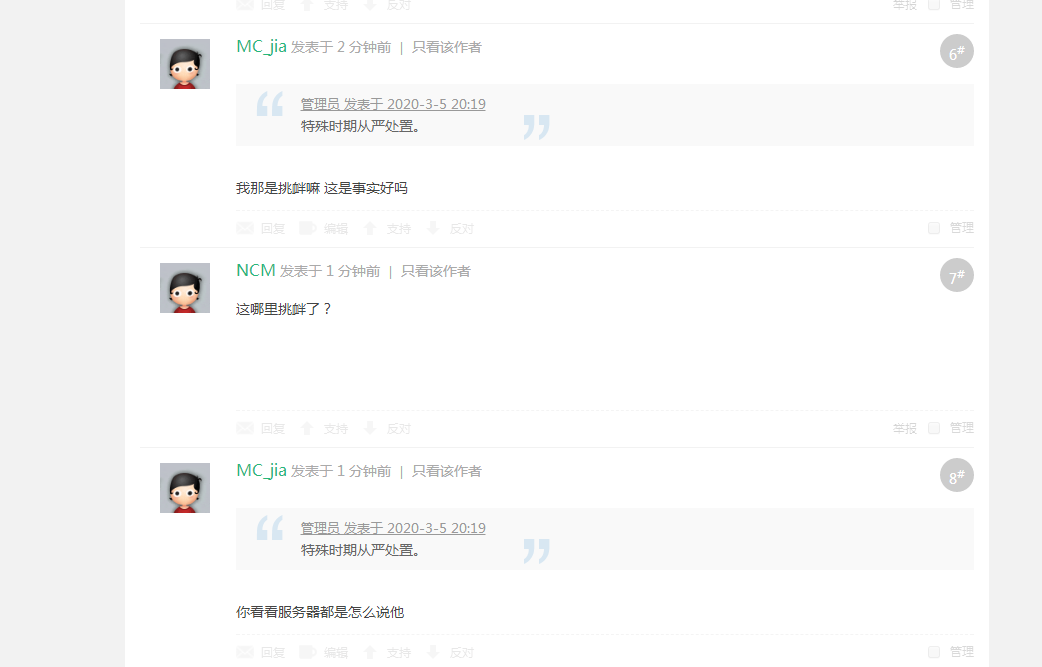Click the edit (编辑) icon on post 8

pos(308,652)
